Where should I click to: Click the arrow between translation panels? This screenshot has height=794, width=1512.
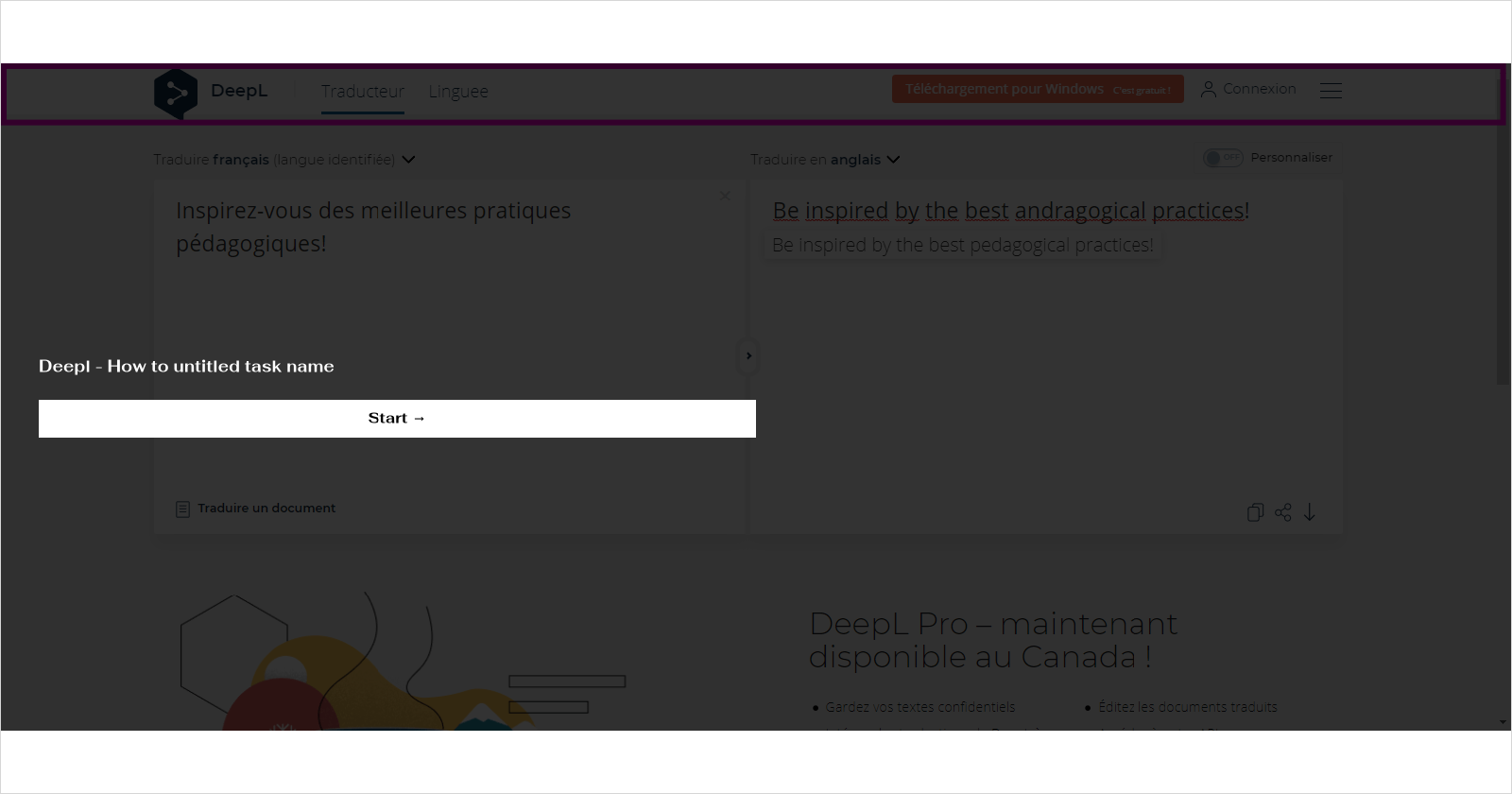click(748, 356)
